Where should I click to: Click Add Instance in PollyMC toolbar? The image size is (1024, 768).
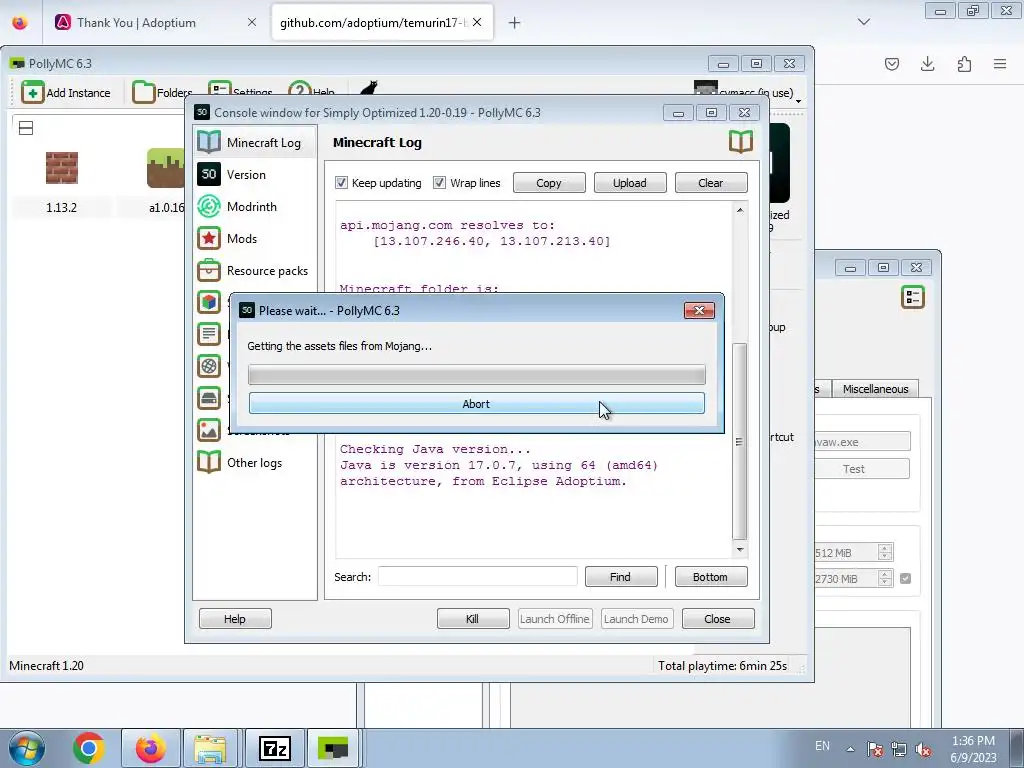[x=66, y=93]
